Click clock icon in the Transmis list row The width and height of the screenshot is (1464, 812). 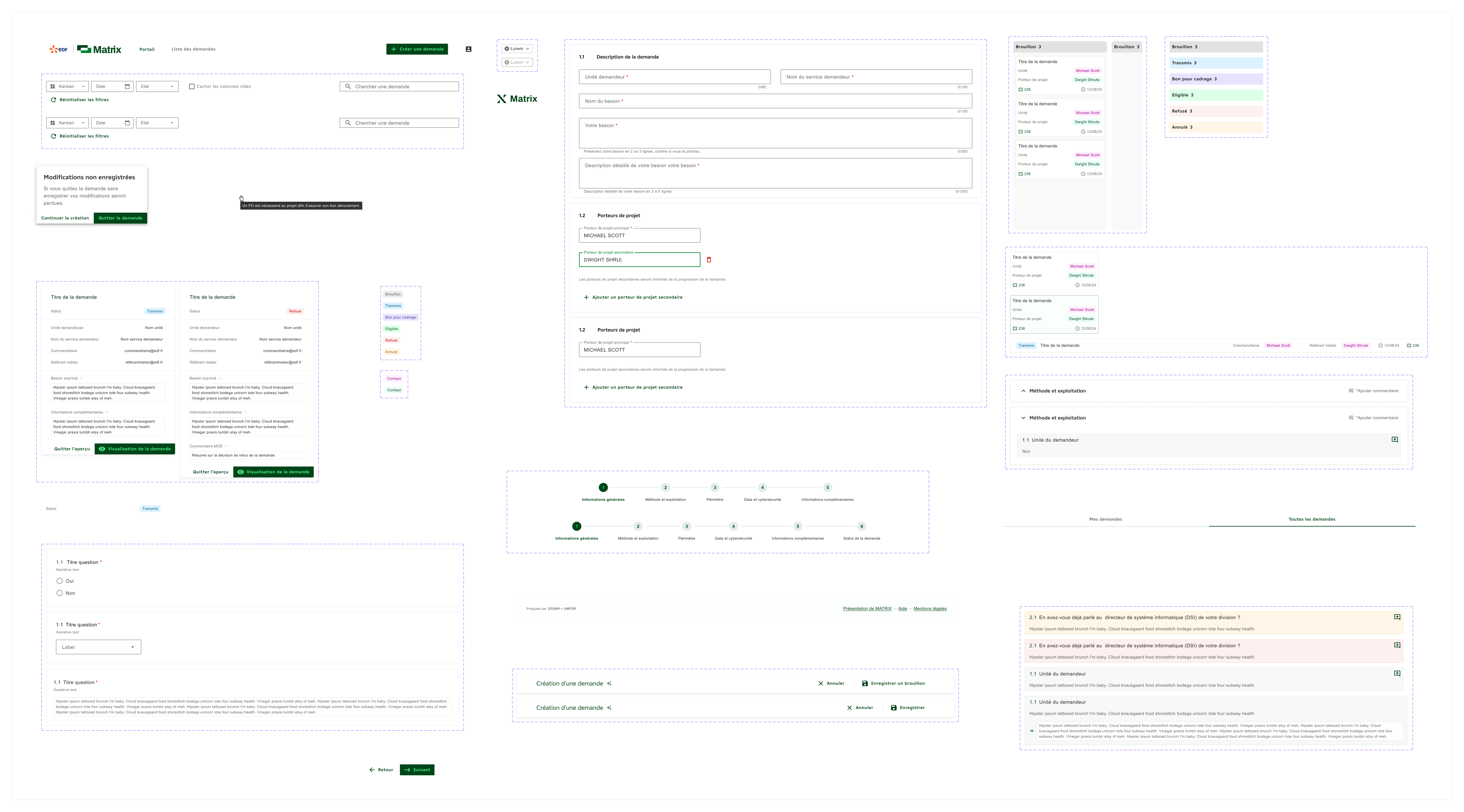pyautogui.click(x=1381, y=345)
